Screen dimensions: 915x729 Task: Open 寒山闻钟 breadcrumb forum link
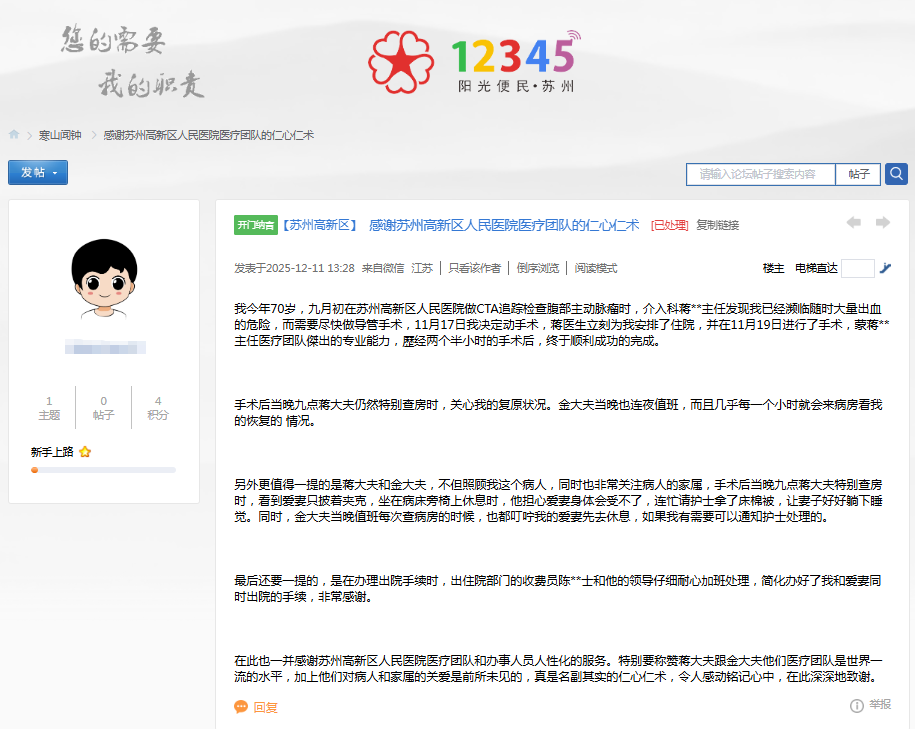click(60, 135)
